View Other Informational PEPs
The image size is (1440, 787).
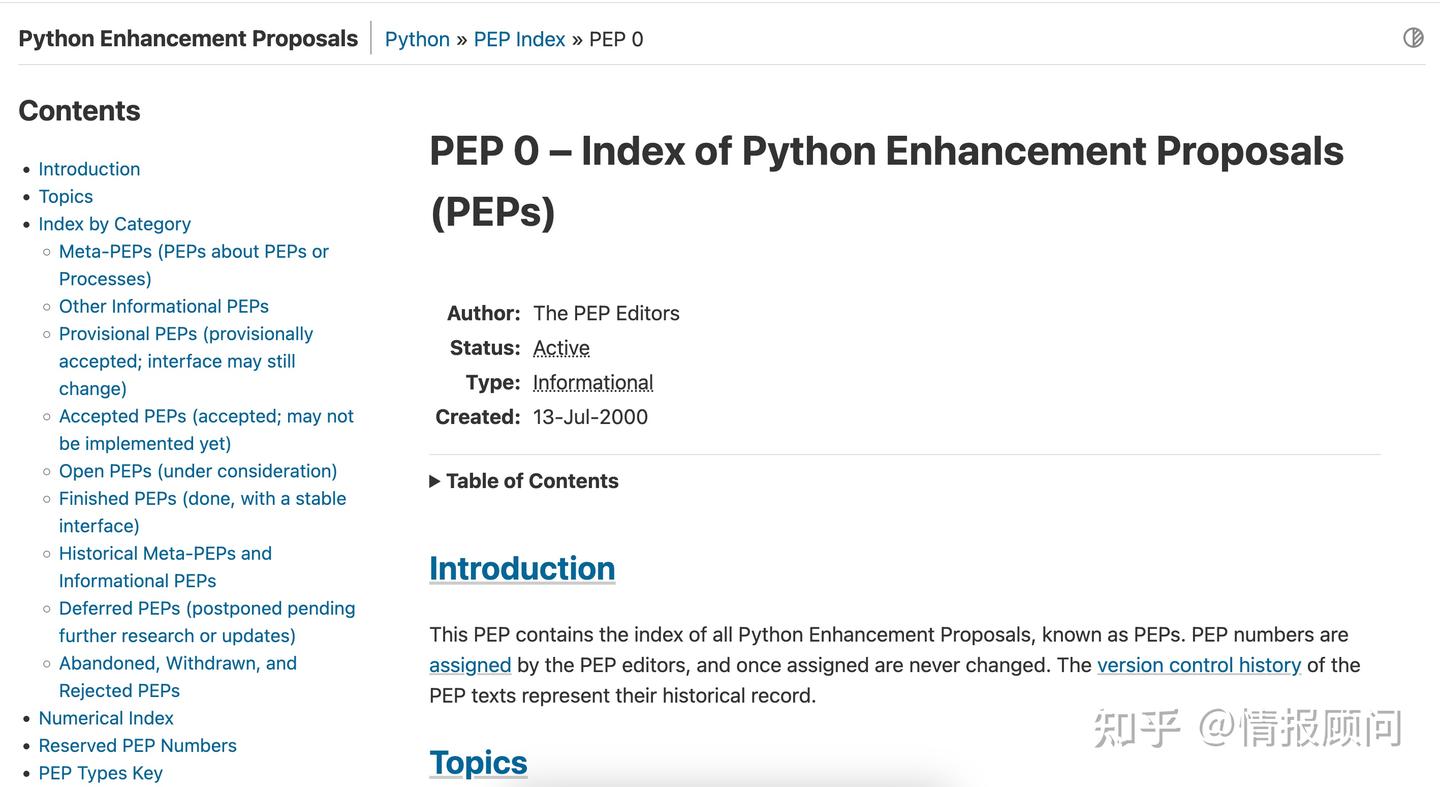click(163, 306)
